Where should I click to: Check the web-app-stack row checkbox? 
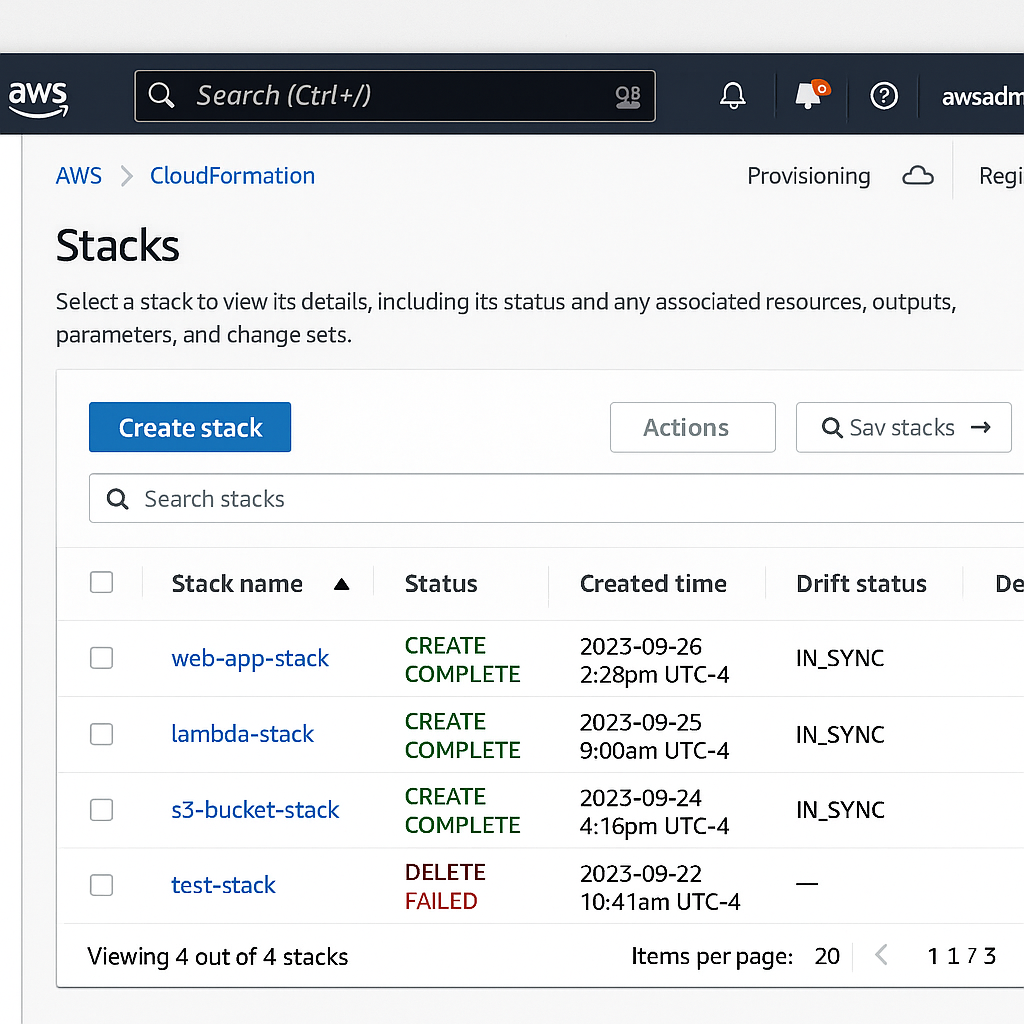pos(102,658)
